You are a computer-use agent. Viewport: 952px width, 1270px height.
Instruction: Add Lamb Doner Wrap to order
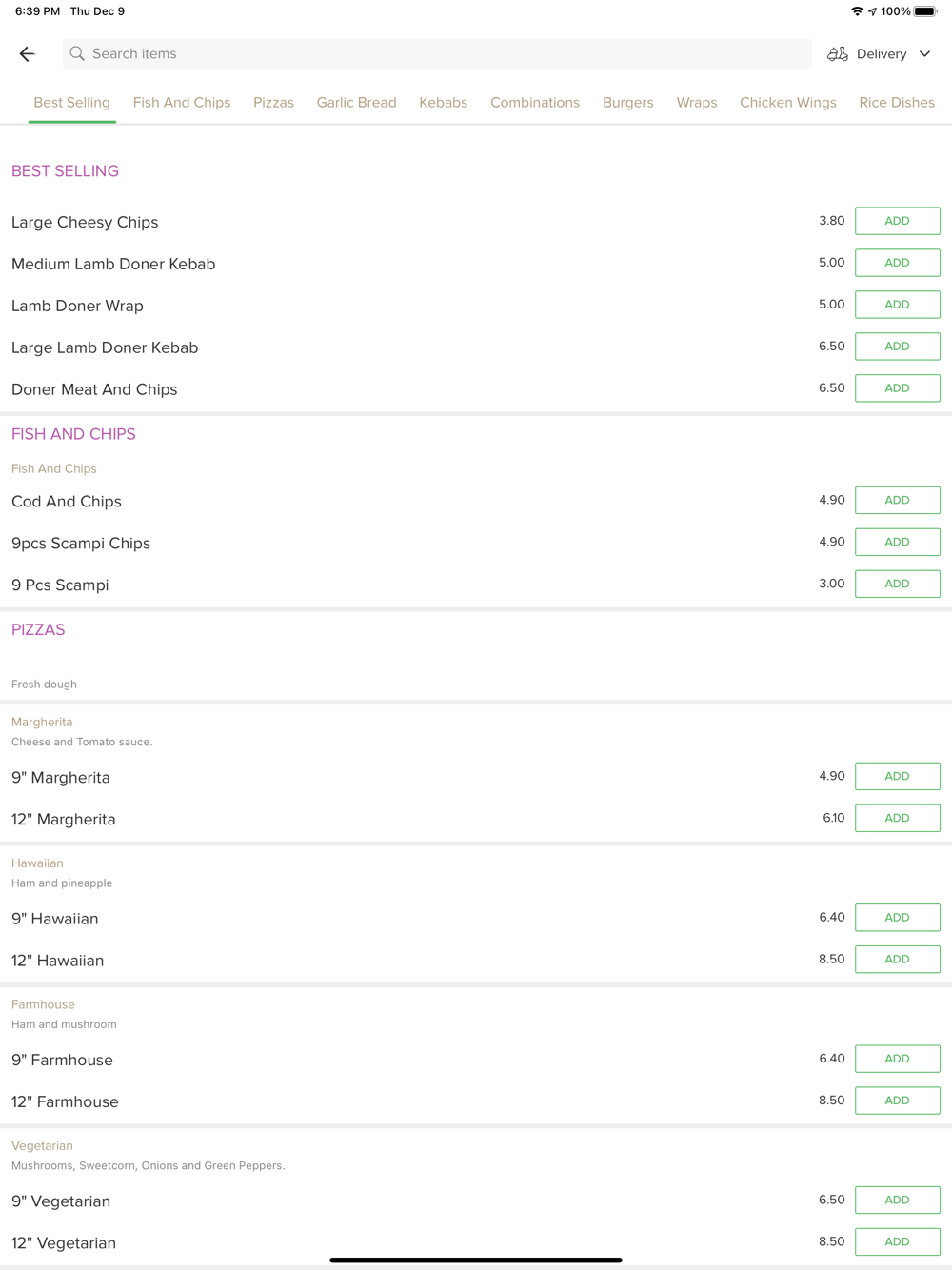coord(897,305)
